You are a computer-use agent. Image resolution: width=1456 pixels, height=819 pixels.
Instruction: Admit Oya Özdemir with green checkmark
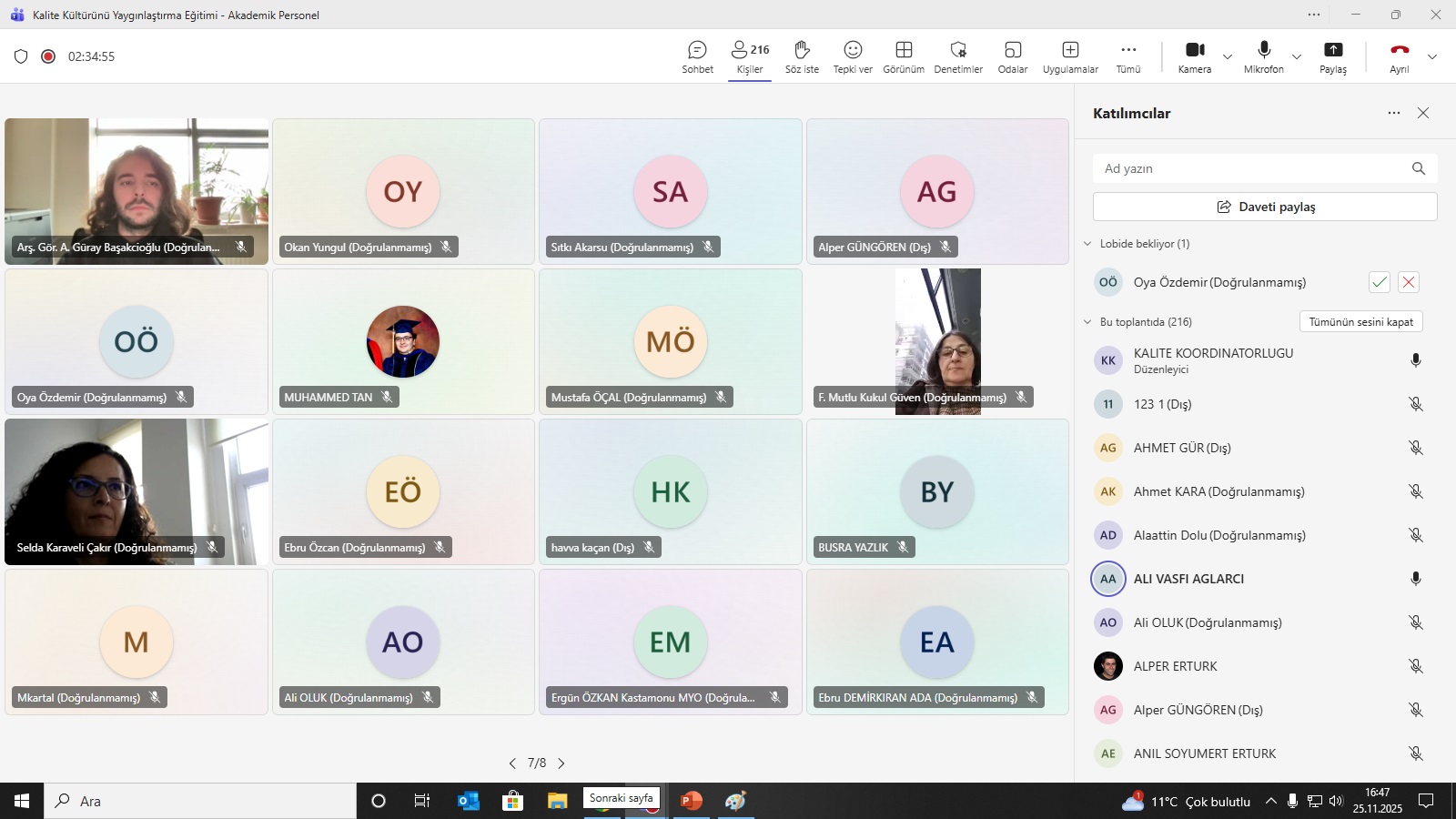(1380, 282)
